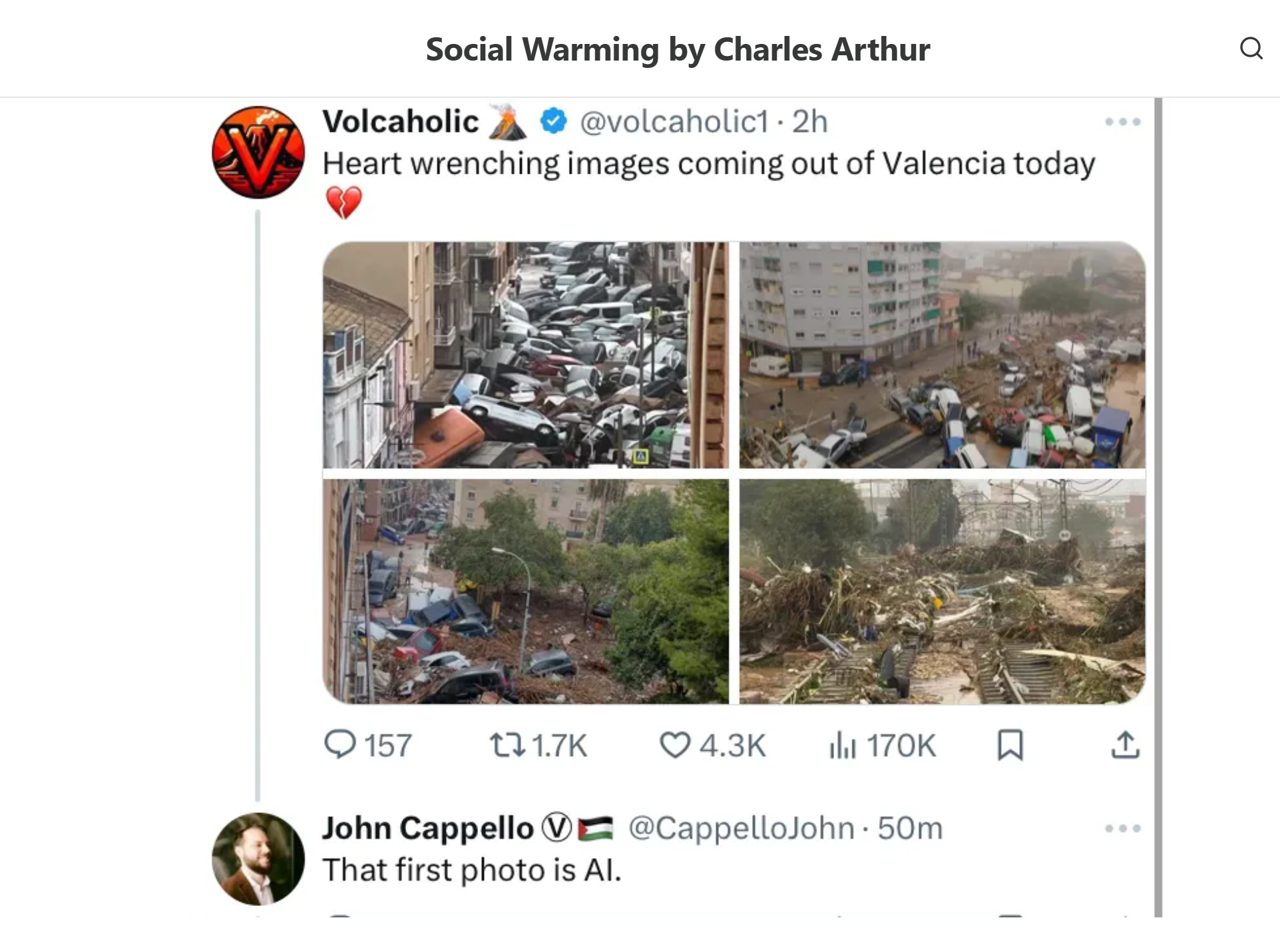
Task: Expand the three-dot menu on Volcaholic tweet
Action: [x=1122, y=122]
